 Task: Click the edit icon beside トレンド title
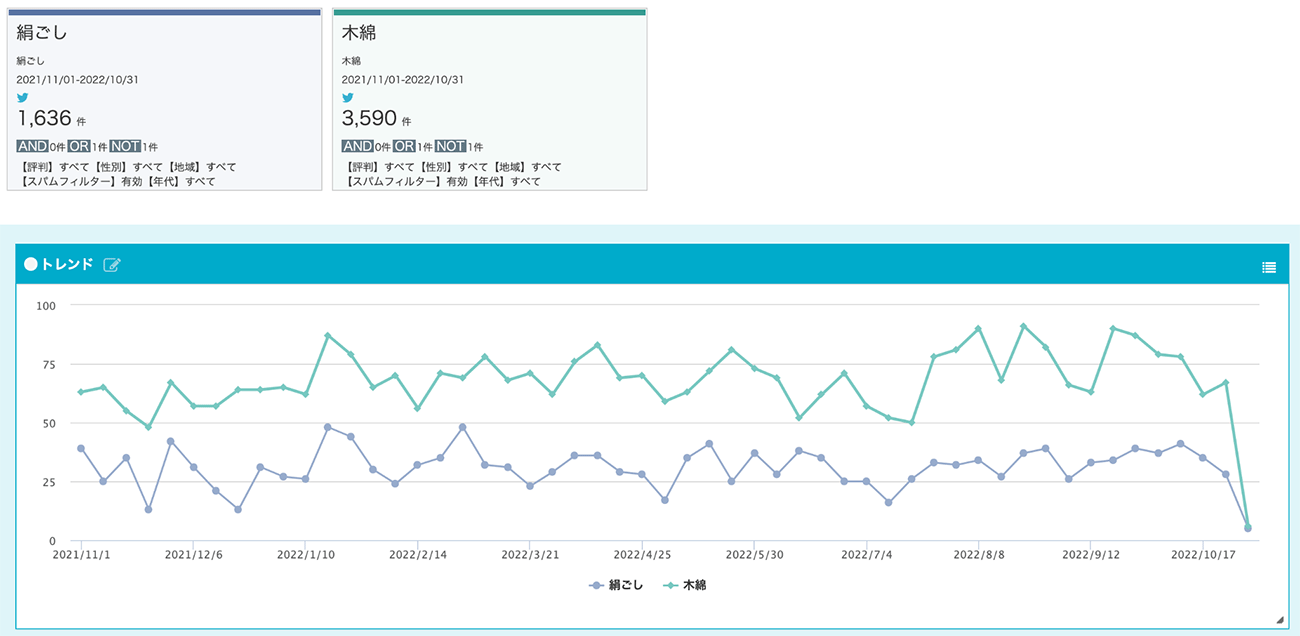pos(112,265)
